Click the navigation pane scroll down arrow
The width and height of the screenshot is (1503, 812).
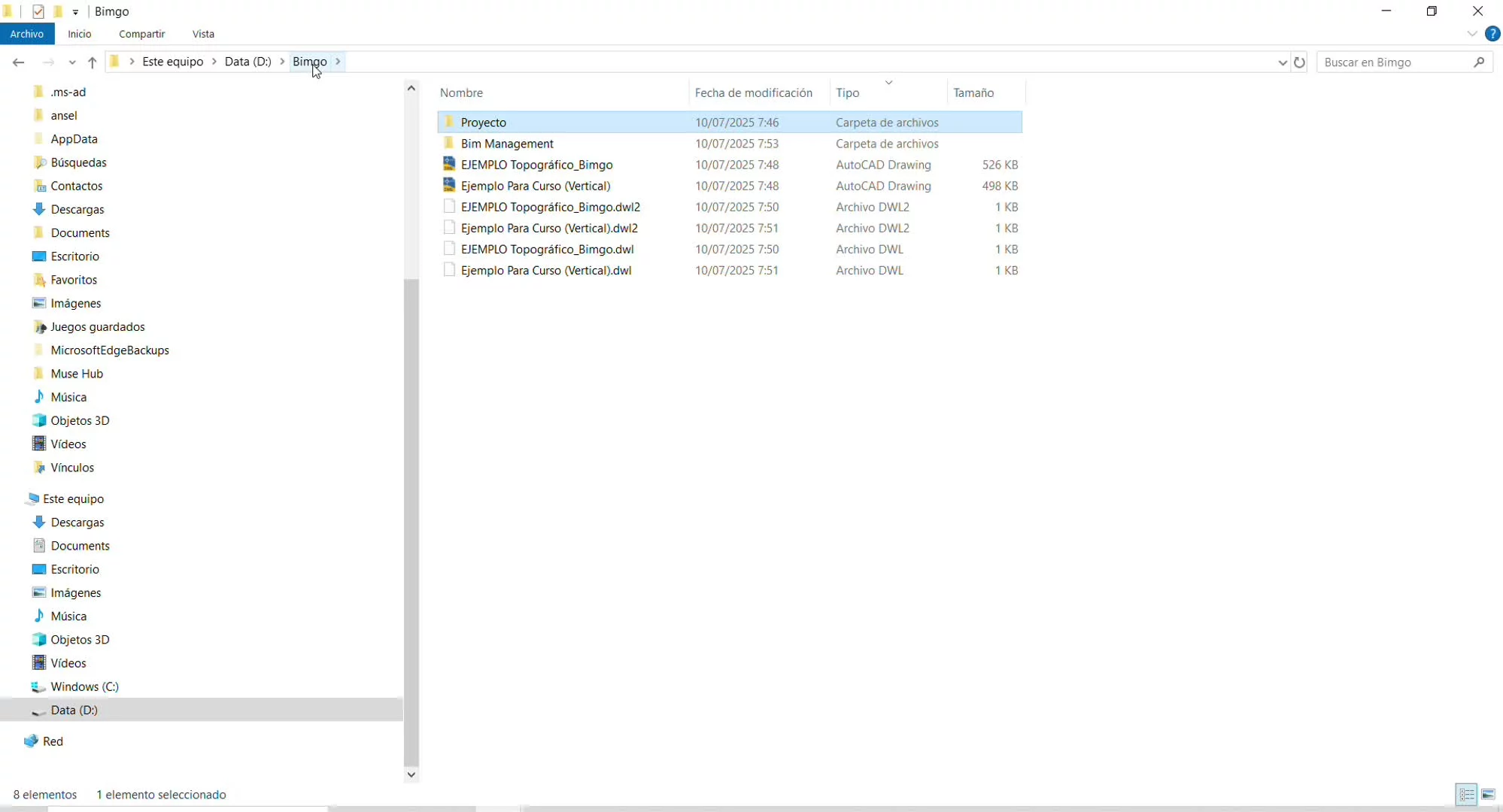click(411, 774)
